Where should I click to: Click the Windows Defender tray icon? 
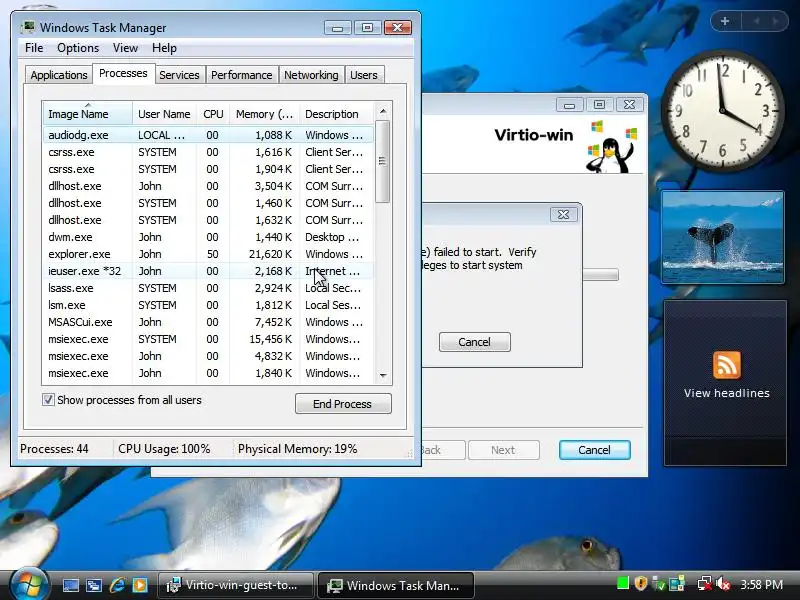(659, 584)
